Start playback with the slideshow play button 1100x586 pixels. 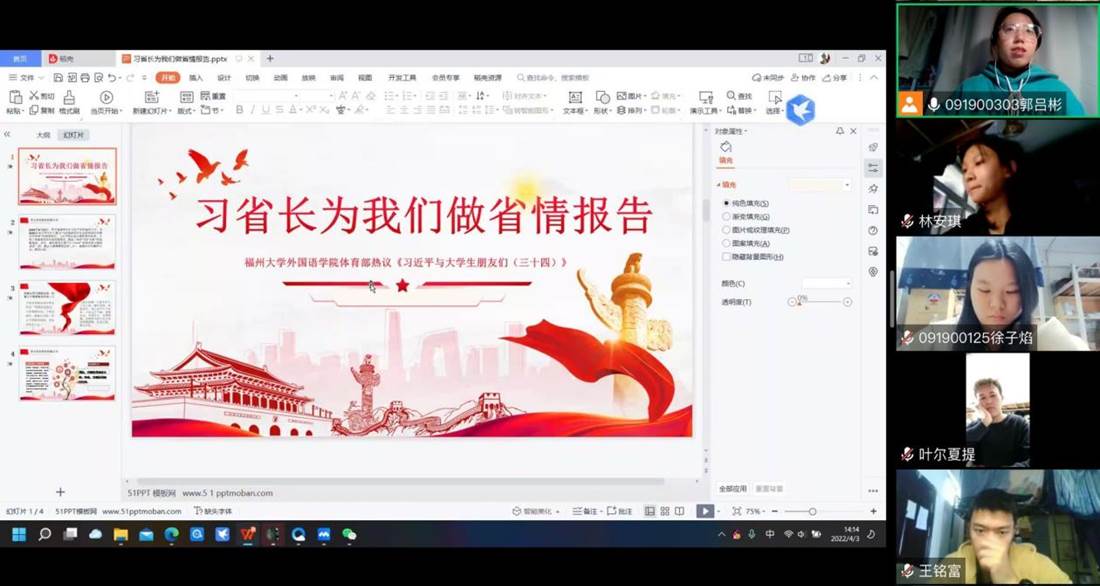pos(704,511)
